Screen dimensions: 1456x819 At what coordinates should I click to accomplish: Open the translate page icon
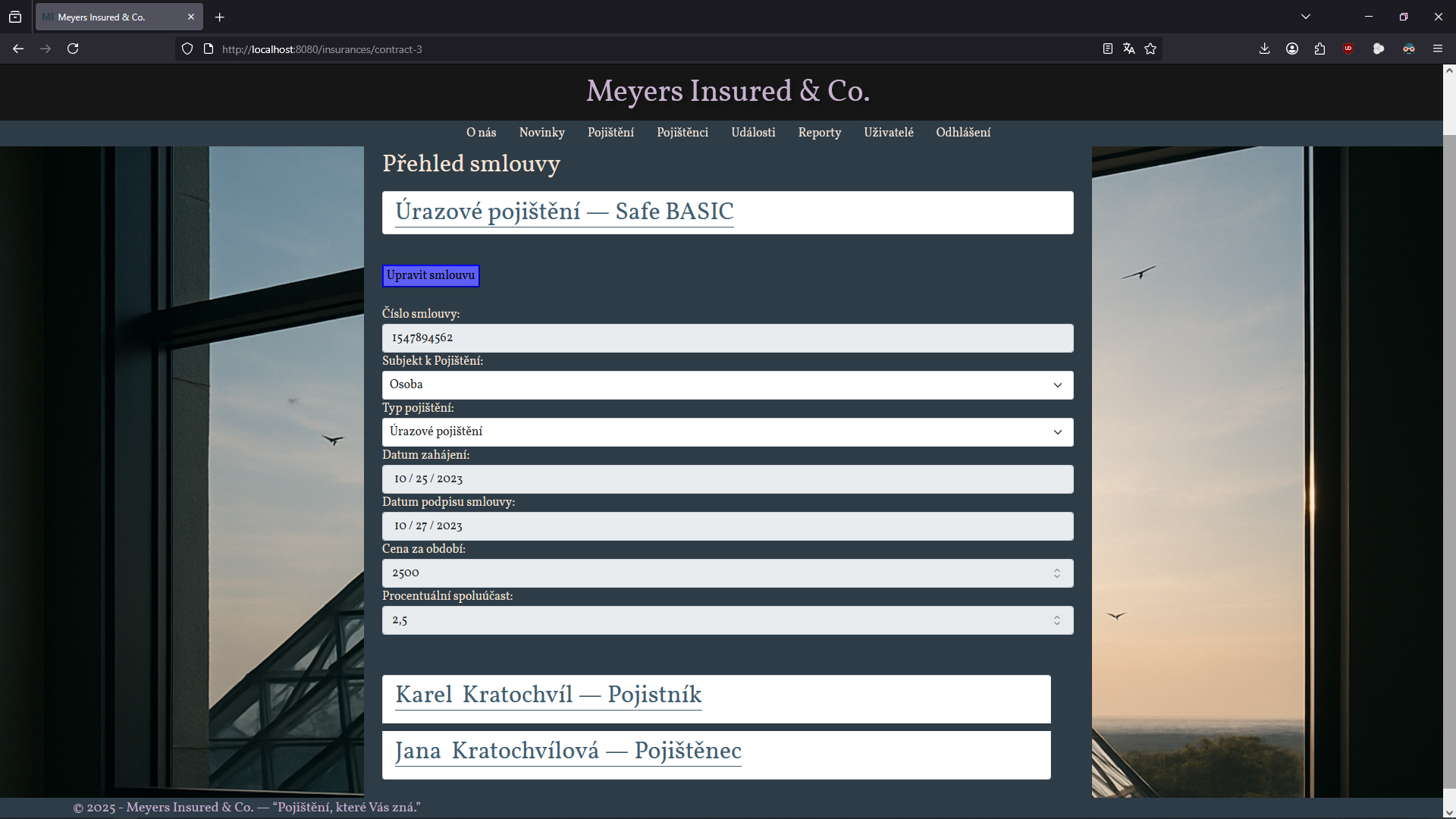pos(1129,49)
